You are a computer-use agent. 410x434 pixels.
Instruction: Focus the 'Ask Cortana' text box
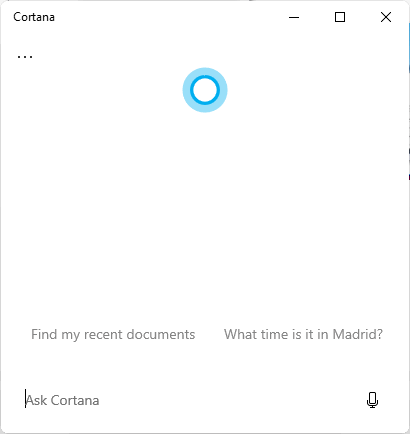point(190,400)
